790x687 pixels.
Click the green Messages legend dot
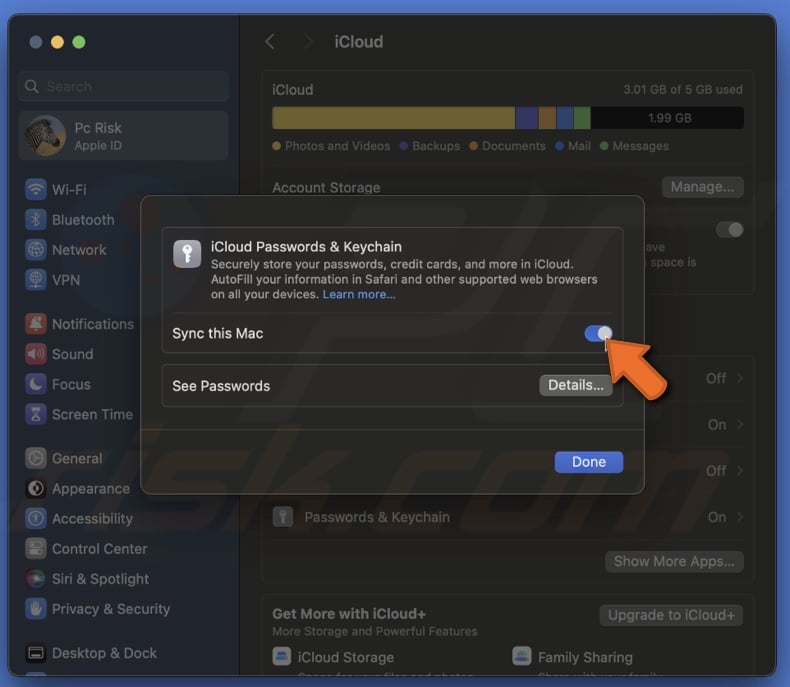click(604, 146)
